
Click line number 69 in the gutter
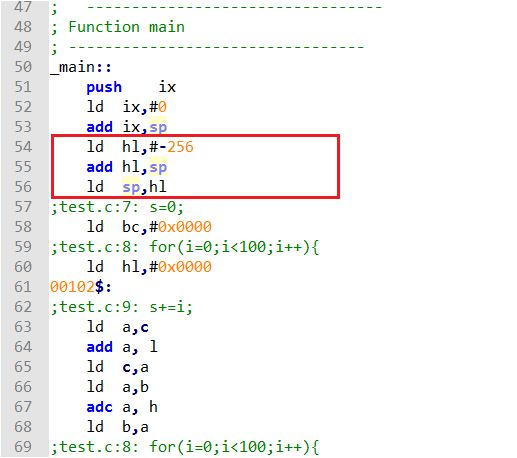[23, 447]
